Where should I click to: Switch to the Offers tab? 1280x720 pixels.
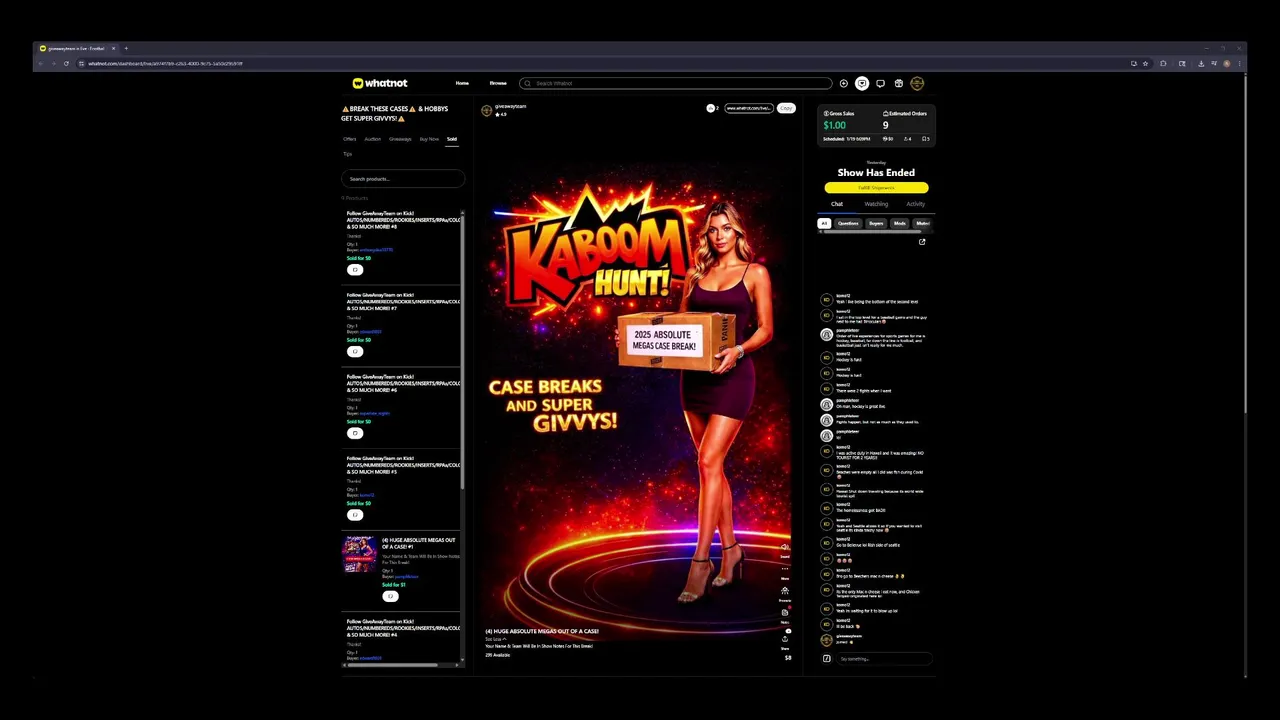click(349, 139)
